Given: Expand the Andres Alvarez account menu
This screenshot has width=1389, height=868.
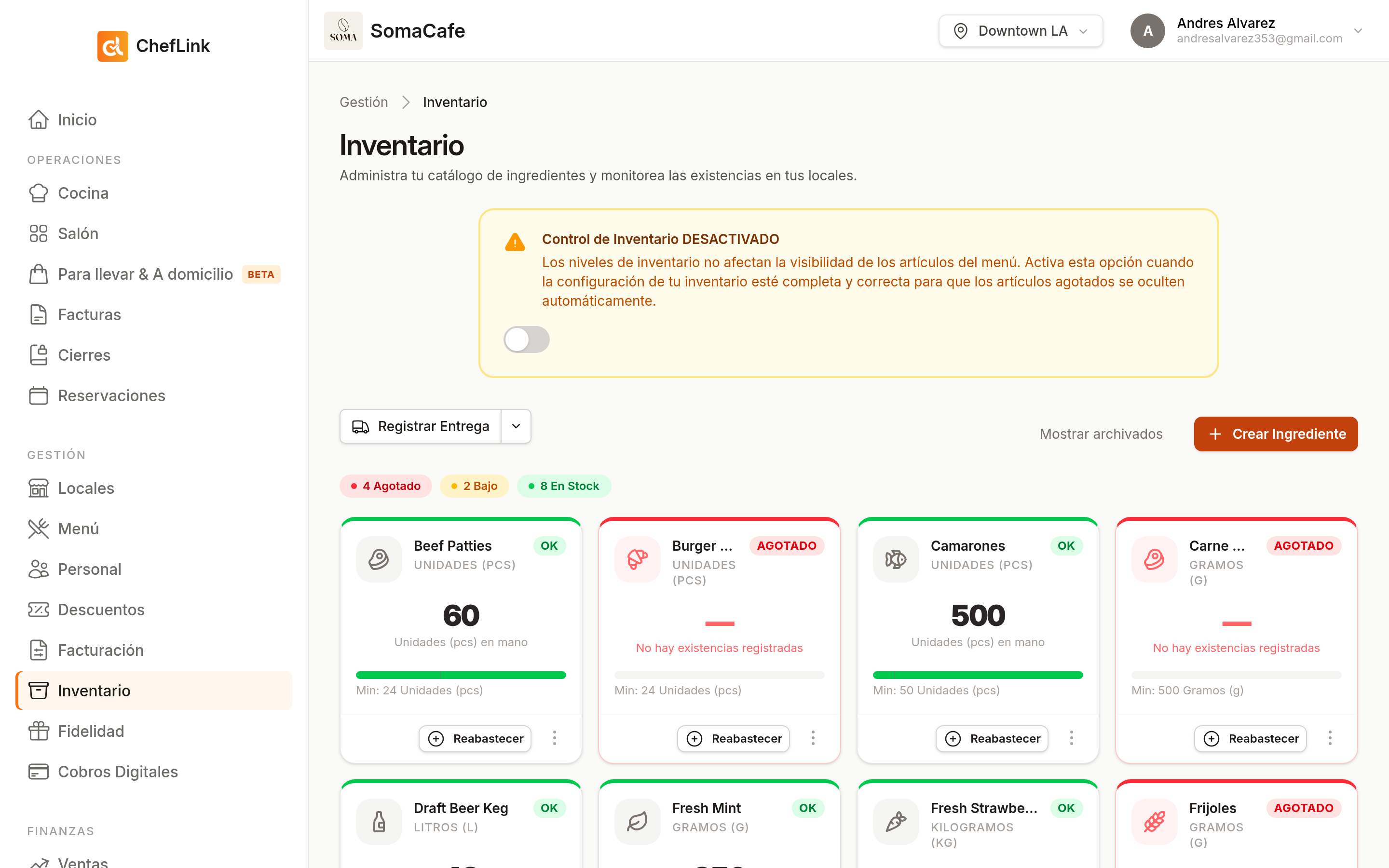Looking at the screenshot, I should (x=1358, y=31).
